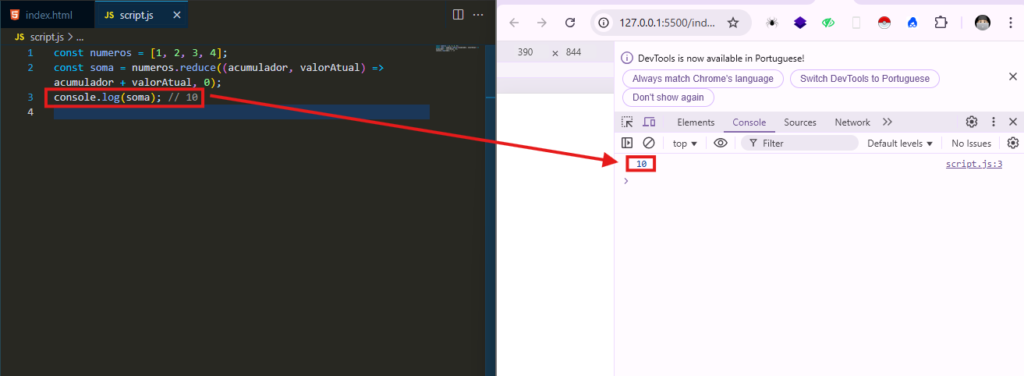Image resolution: width=1024 pixels, height=376 pixels.
Task: Click the bug extension icon
Action: tap(772, 23)
